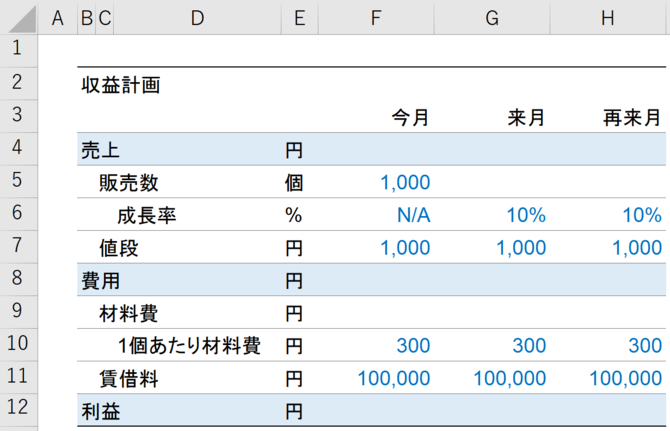Click the 収益計画 title cell
Image resolution: width=670 pixels, height=431 pixels.
(x=121, y=85)
